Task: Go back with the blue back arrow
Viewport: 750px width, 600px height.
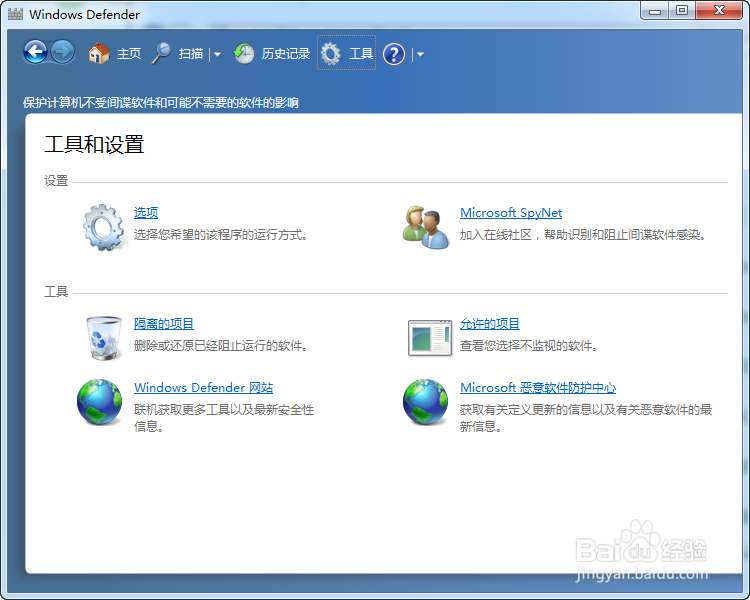Action: coord(35,52)
